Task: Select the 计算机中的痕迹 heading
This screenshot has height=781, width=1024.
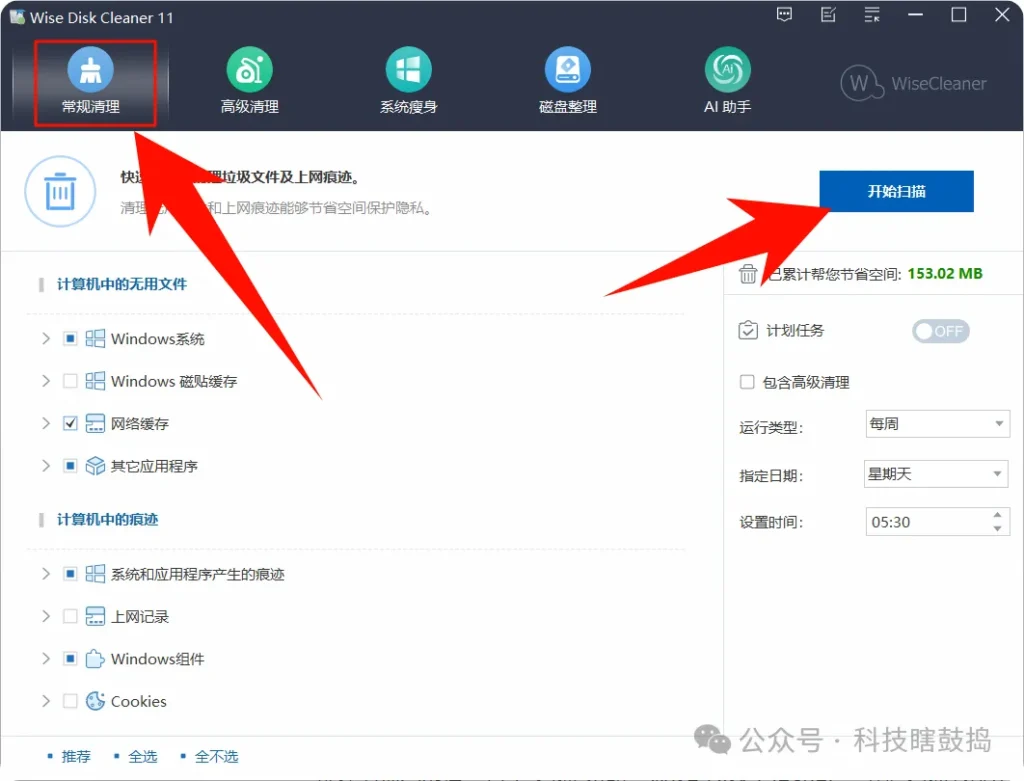Action: tap(107, 519)
